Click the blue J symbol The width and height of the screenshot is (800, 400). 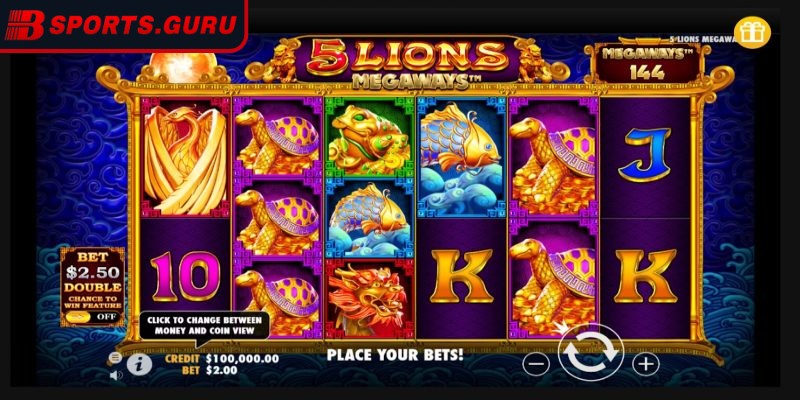tap(645, 155)
